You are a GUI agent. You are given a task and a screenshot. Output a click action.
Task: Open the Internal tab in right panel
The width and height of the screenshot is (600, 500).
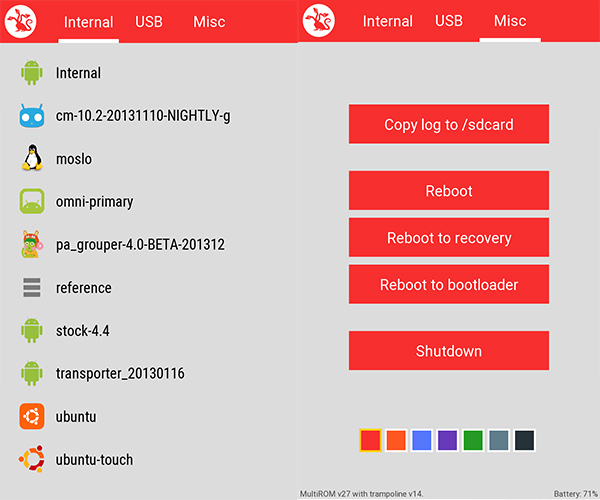pyautogui.click(x=388, y=21)
